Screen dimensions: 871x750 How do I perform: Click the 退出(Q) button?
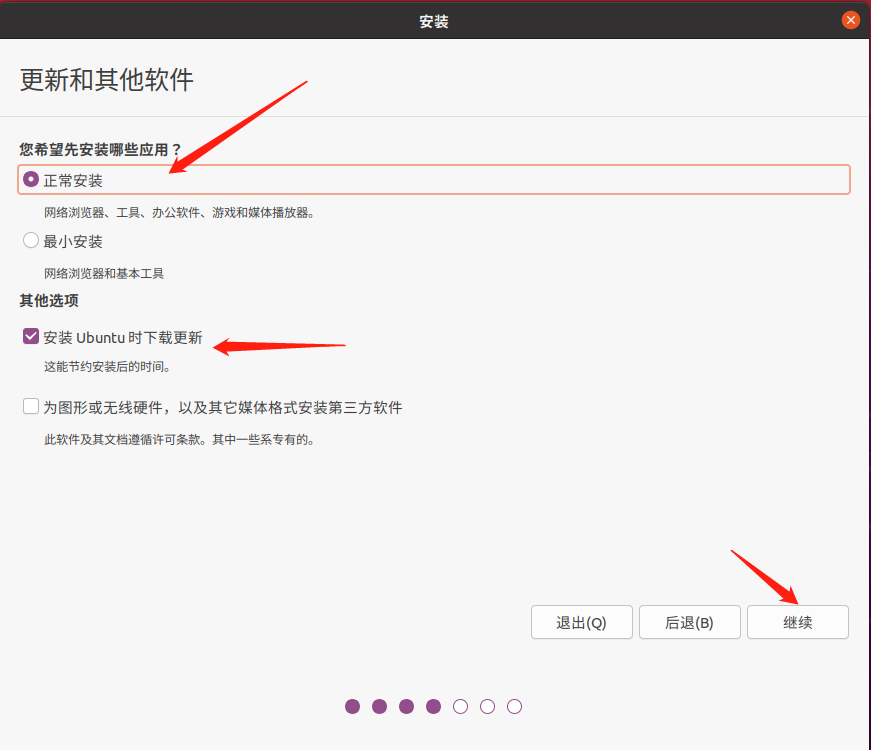[x=582, y=622]
